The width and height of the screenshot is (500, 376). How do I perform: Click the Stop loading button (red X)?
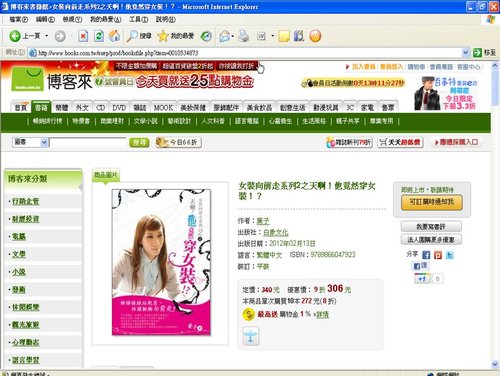83,36
